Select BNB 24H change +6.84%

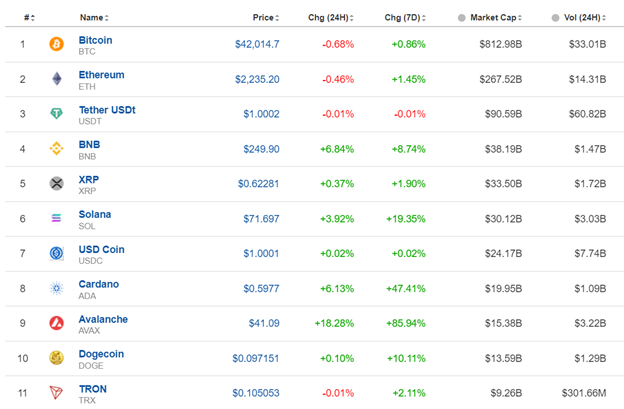[337, 149]
